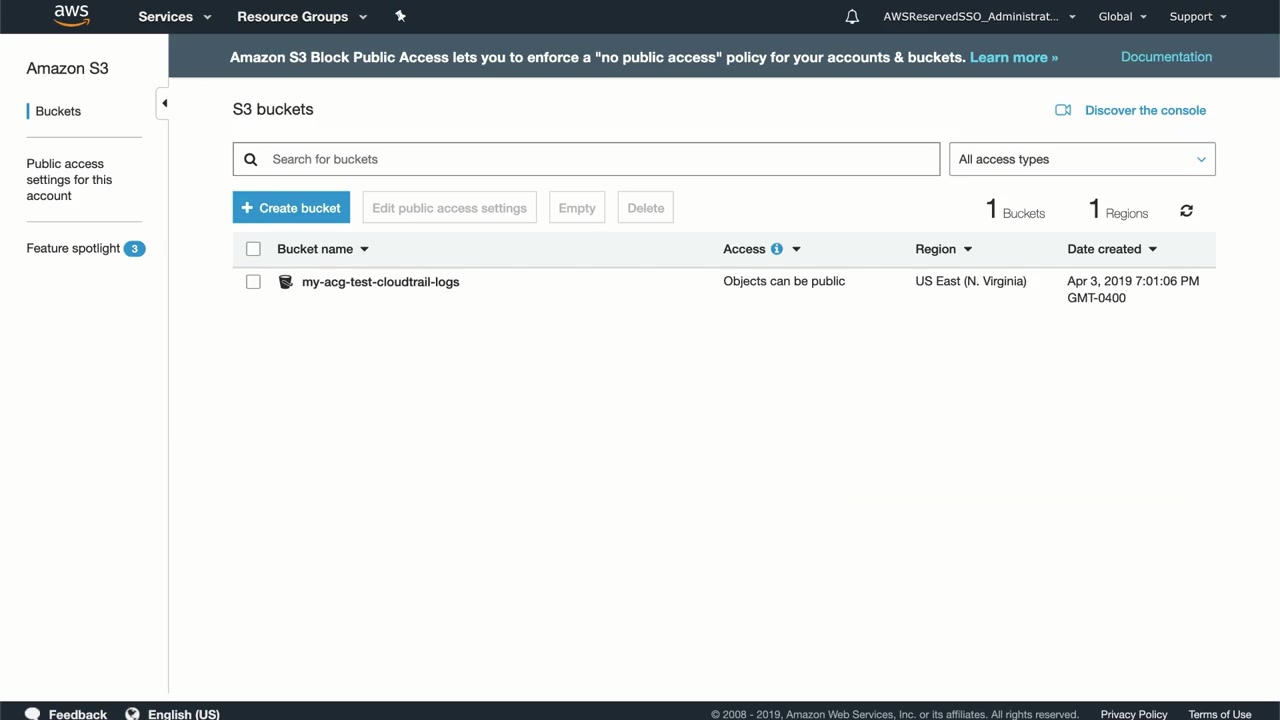Viewport: 1280px width, 720px height.
Task: Click the Amazon S3 sidebar title
Action: 67,68
